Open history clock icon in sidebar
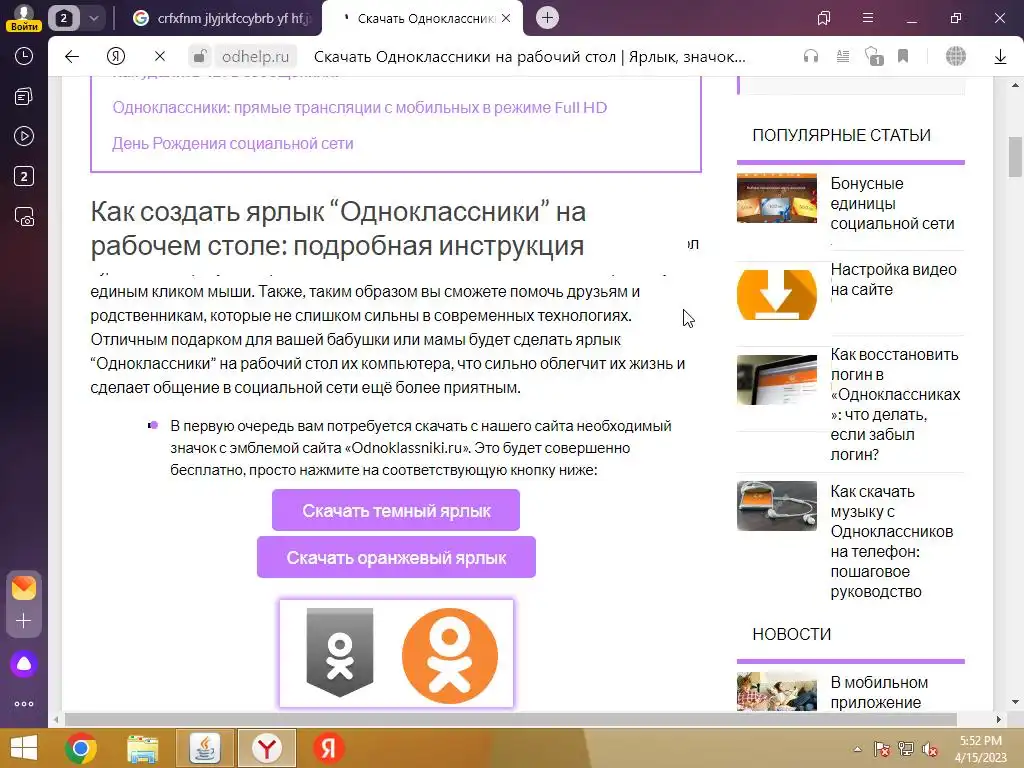Image resolution: width=1024 pixels, height=768 pixels. coord(24,56)
